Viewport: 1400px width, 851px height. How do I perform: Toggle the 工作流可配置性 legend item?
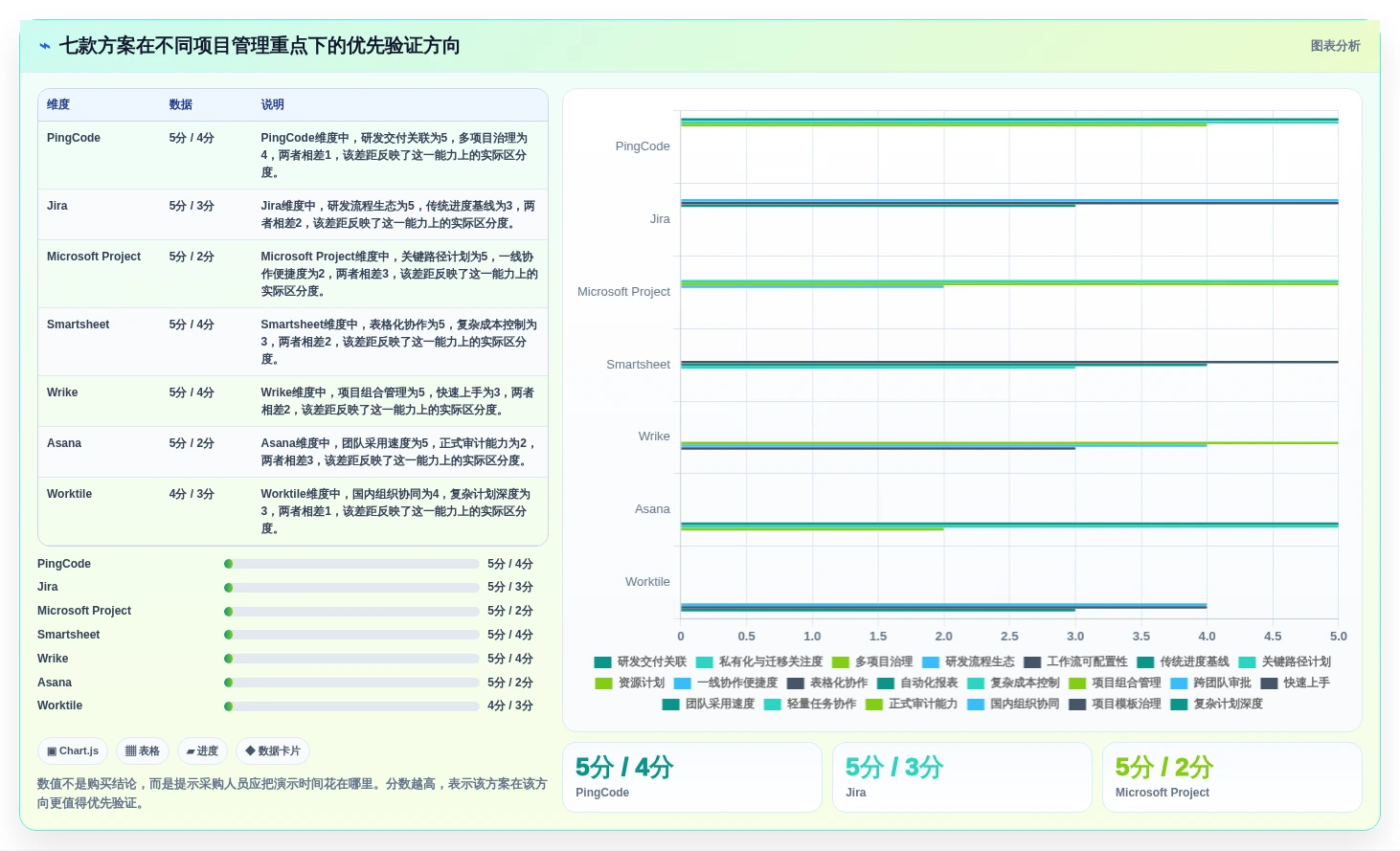(x=1075, y=661)
